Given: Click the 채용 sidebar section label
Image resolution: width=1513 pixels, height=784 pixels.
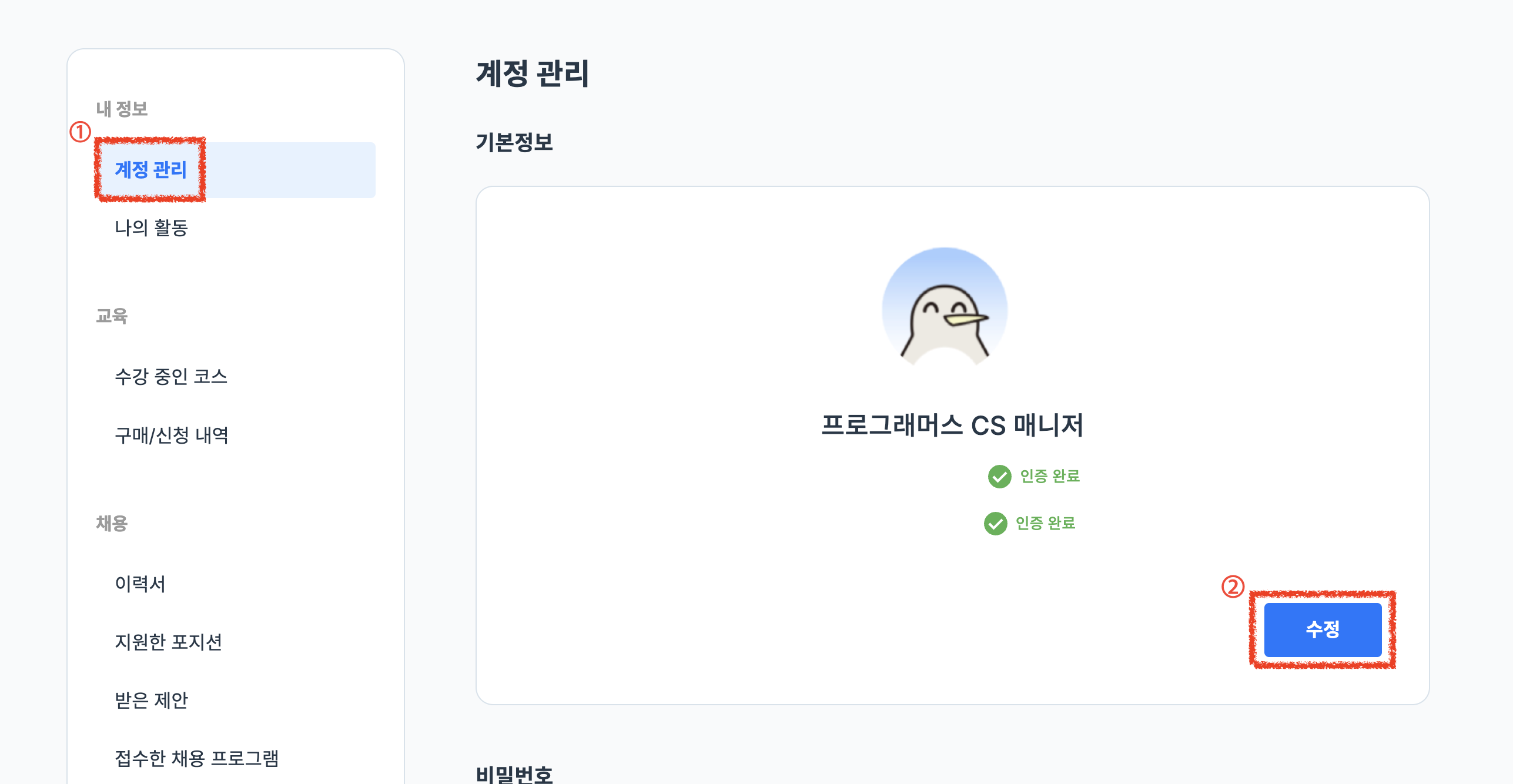Looking at the screenshot, I should click(x=112, y=523).
